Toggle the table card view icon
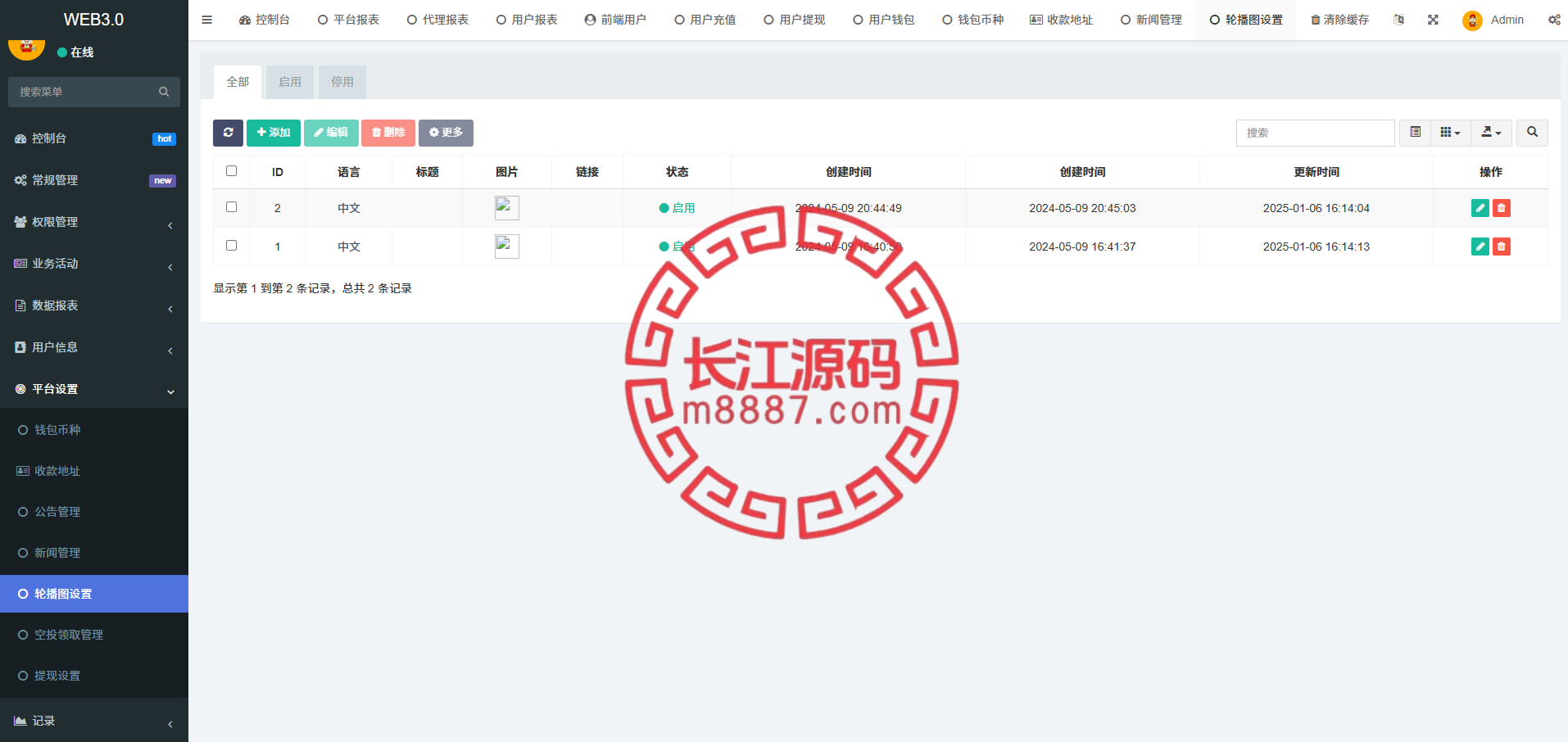 pos(1416,133)
